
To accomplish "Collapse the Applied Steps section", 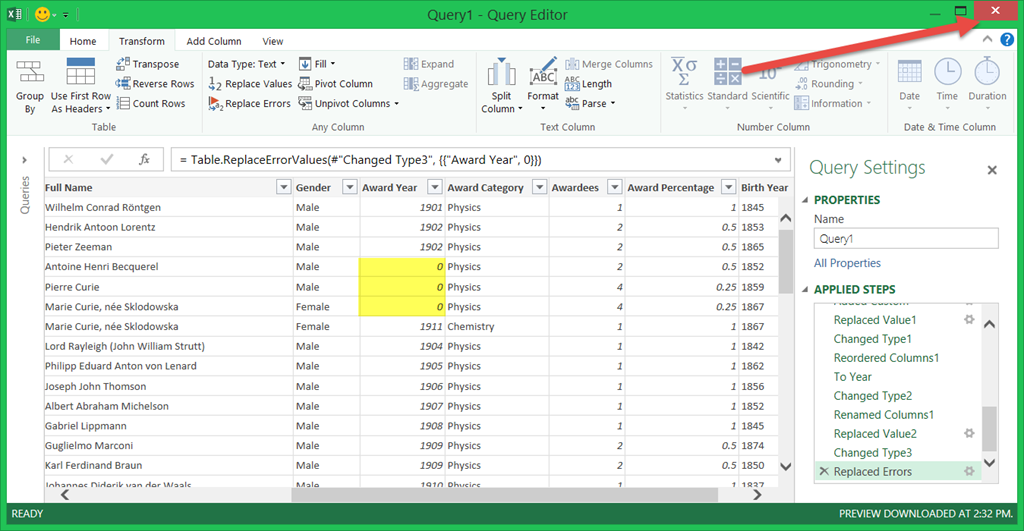I will pyautogui.click(x=803, y=290).
